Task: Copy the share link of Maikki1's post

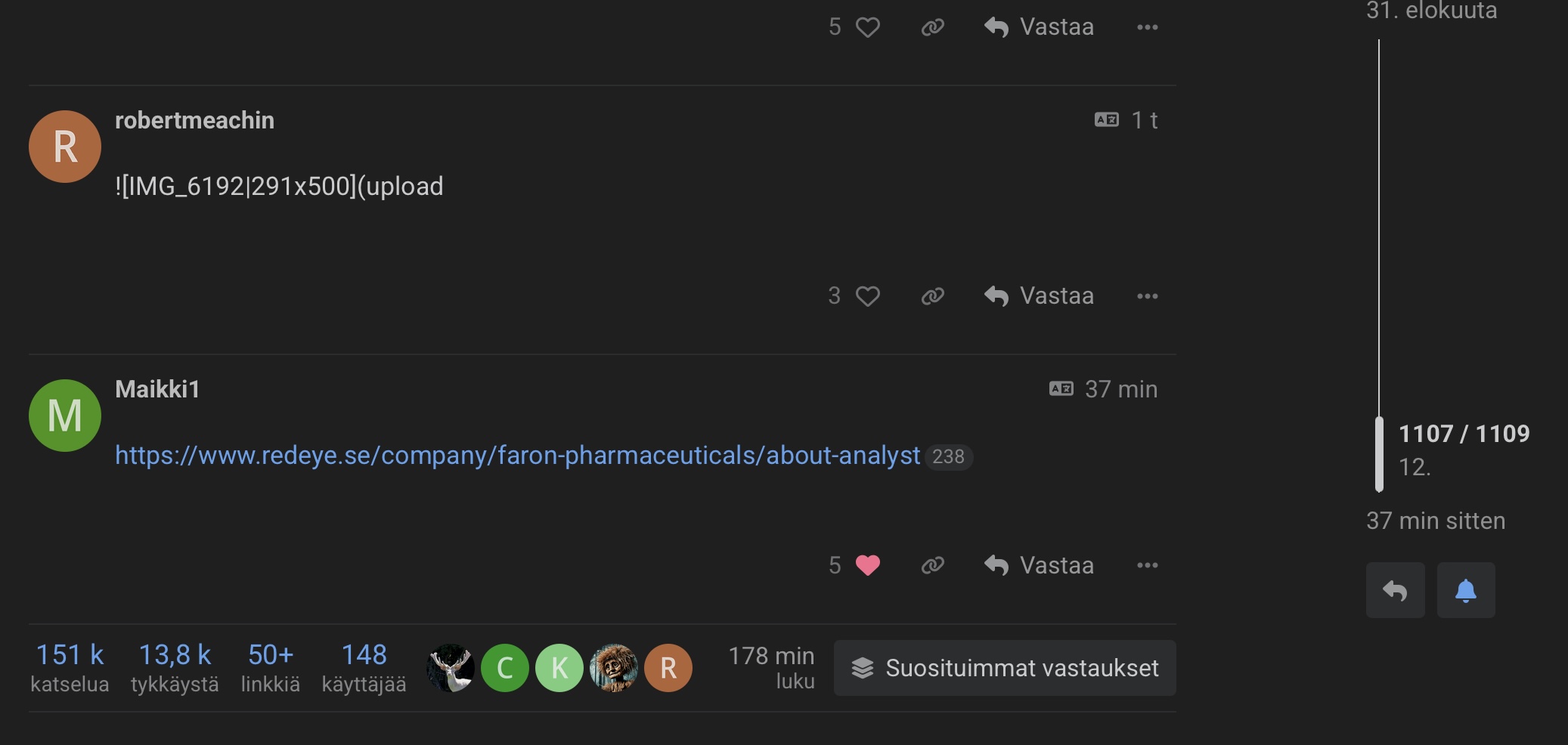Action: point(932,565)
